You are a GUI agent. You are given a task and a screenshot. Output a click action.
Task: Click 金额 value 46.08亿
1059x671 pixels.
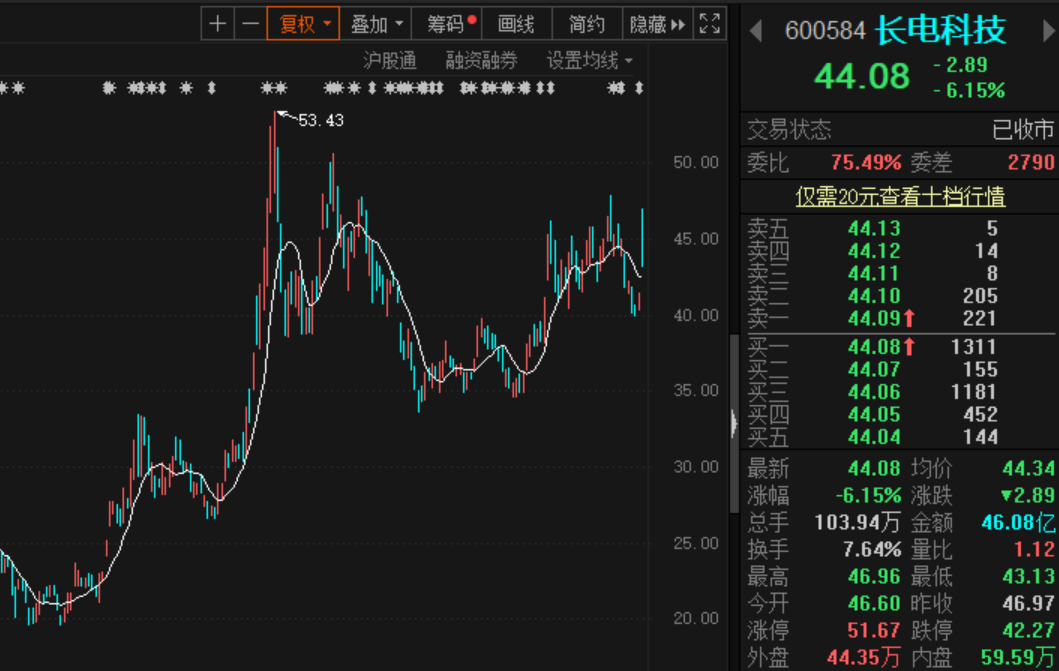click(x=1018, y=522)
